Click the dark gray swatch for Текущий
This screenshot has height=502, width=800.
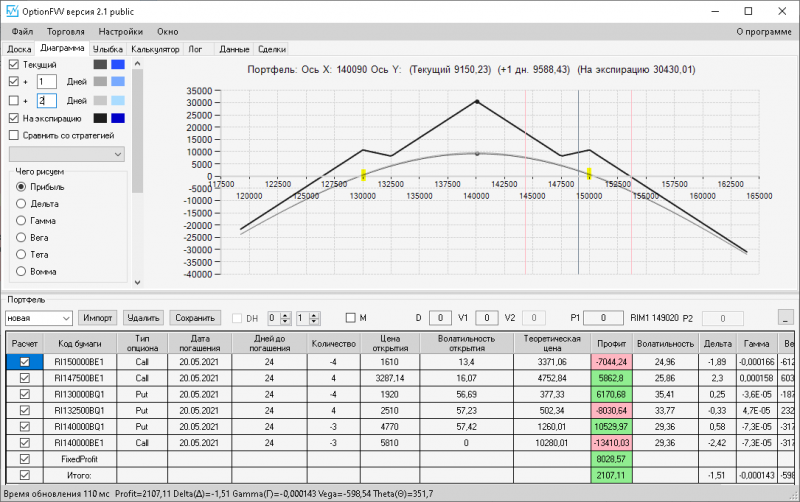(x=100, y=64)
